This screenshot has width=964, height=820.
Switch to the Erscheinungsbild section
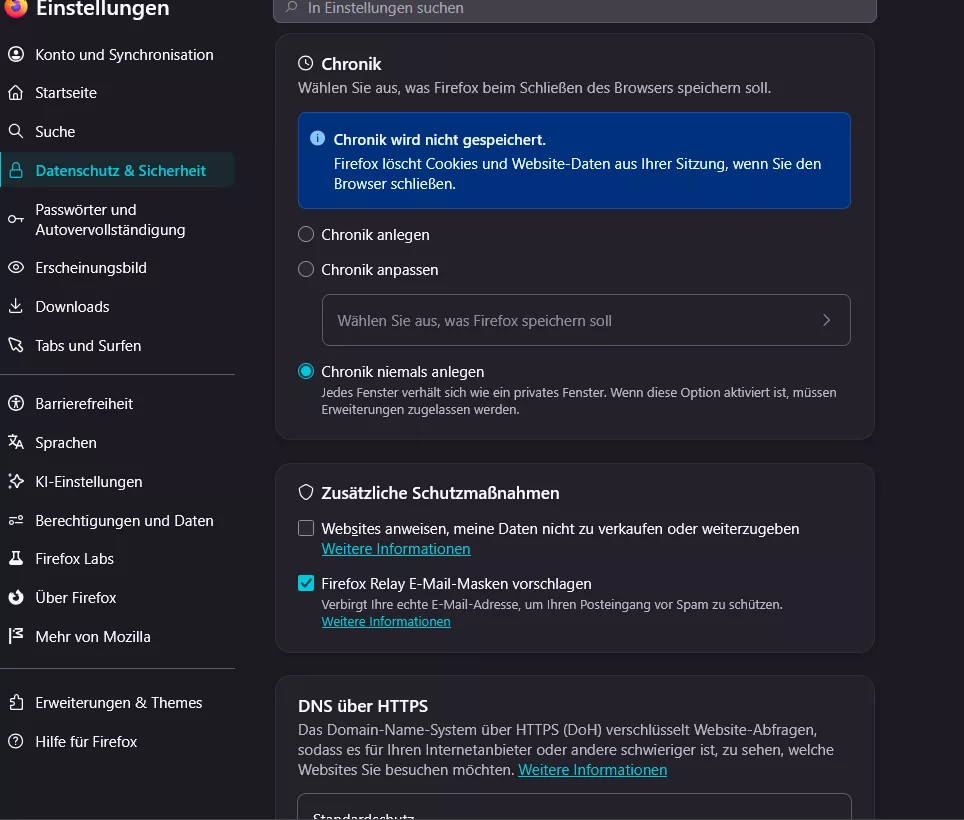(117, 268)
